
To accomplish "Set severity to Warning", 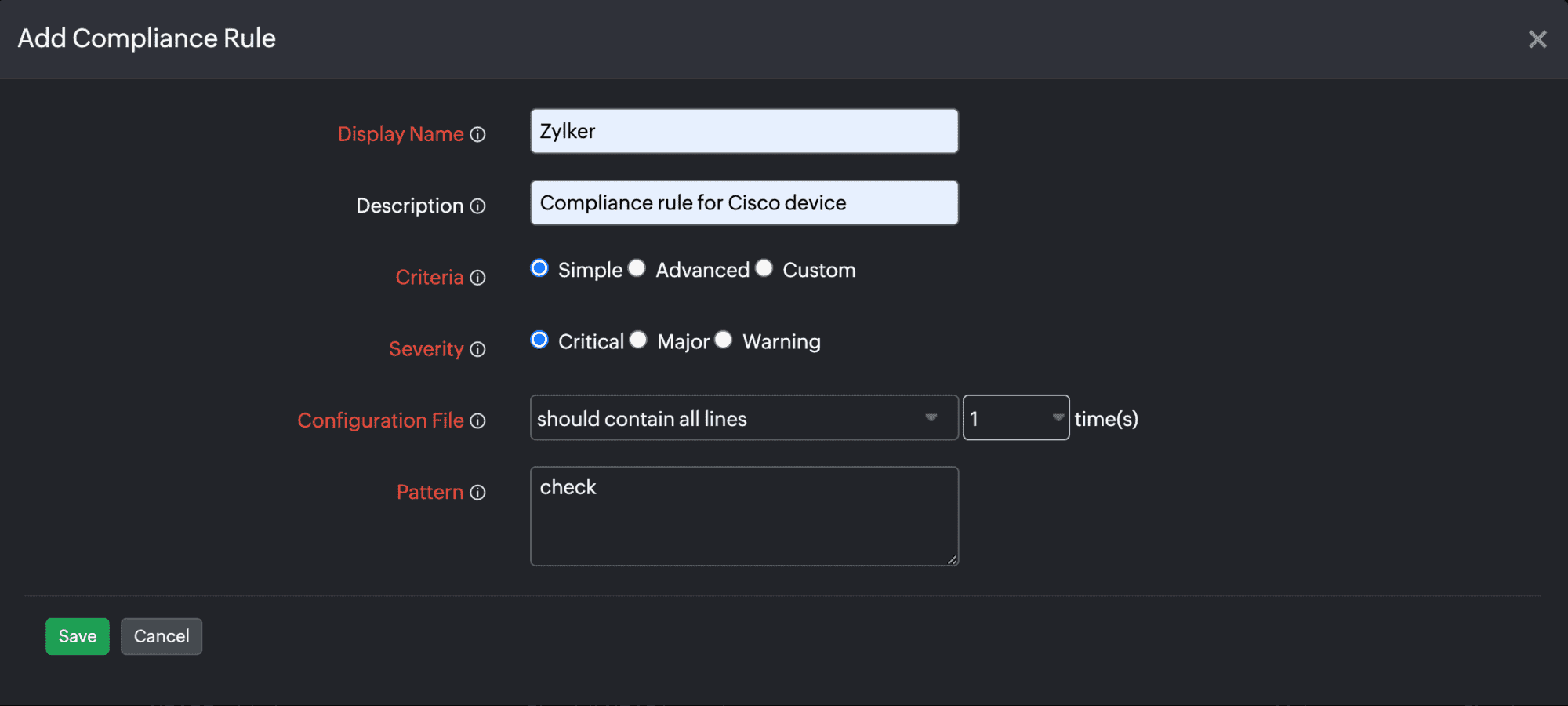I will (724, 340).
